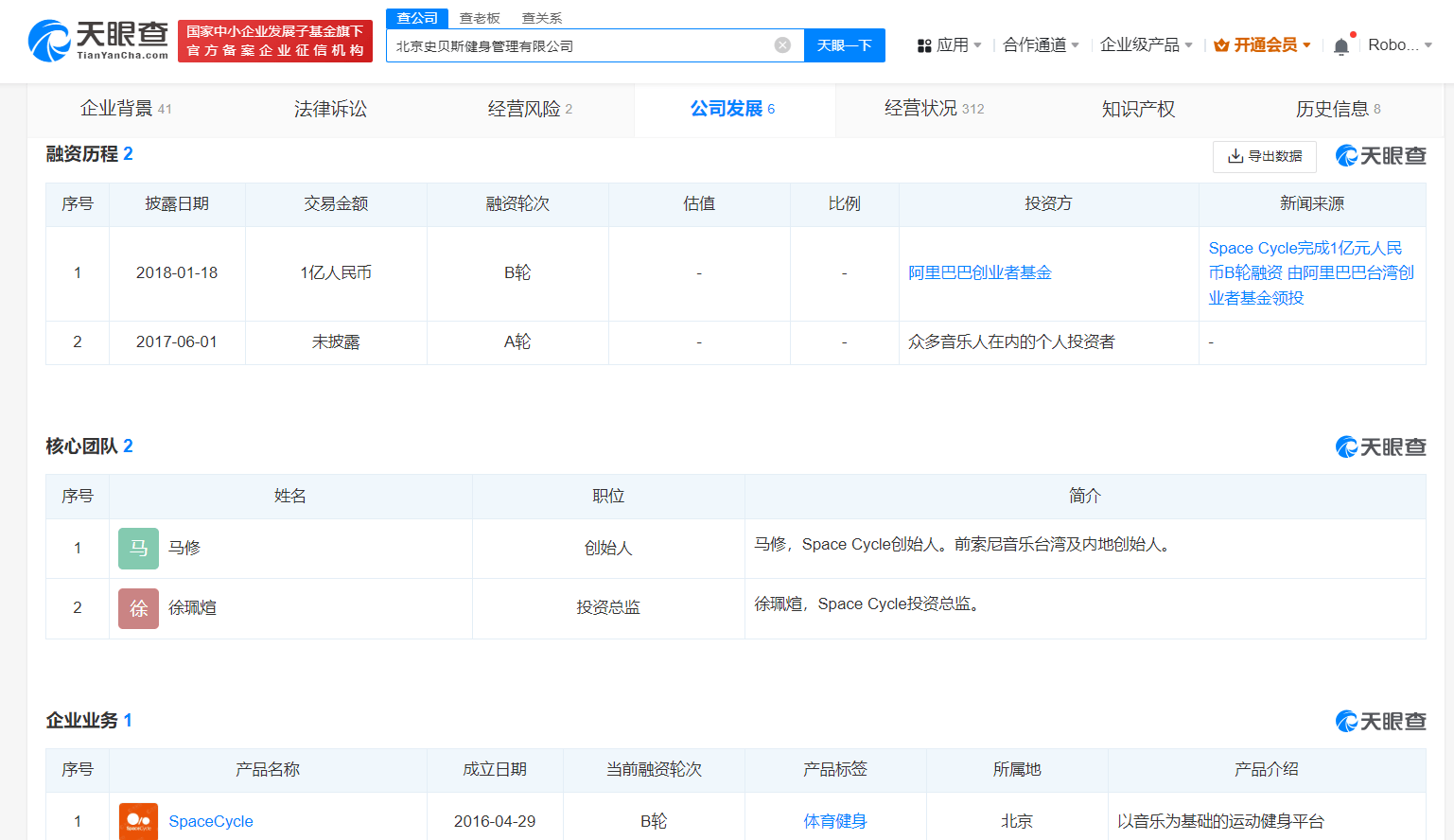Click the 以音乐为基础的运动健身平台 description
This screenshot has width=1454, height=840.
click(x=1220, y=821)
